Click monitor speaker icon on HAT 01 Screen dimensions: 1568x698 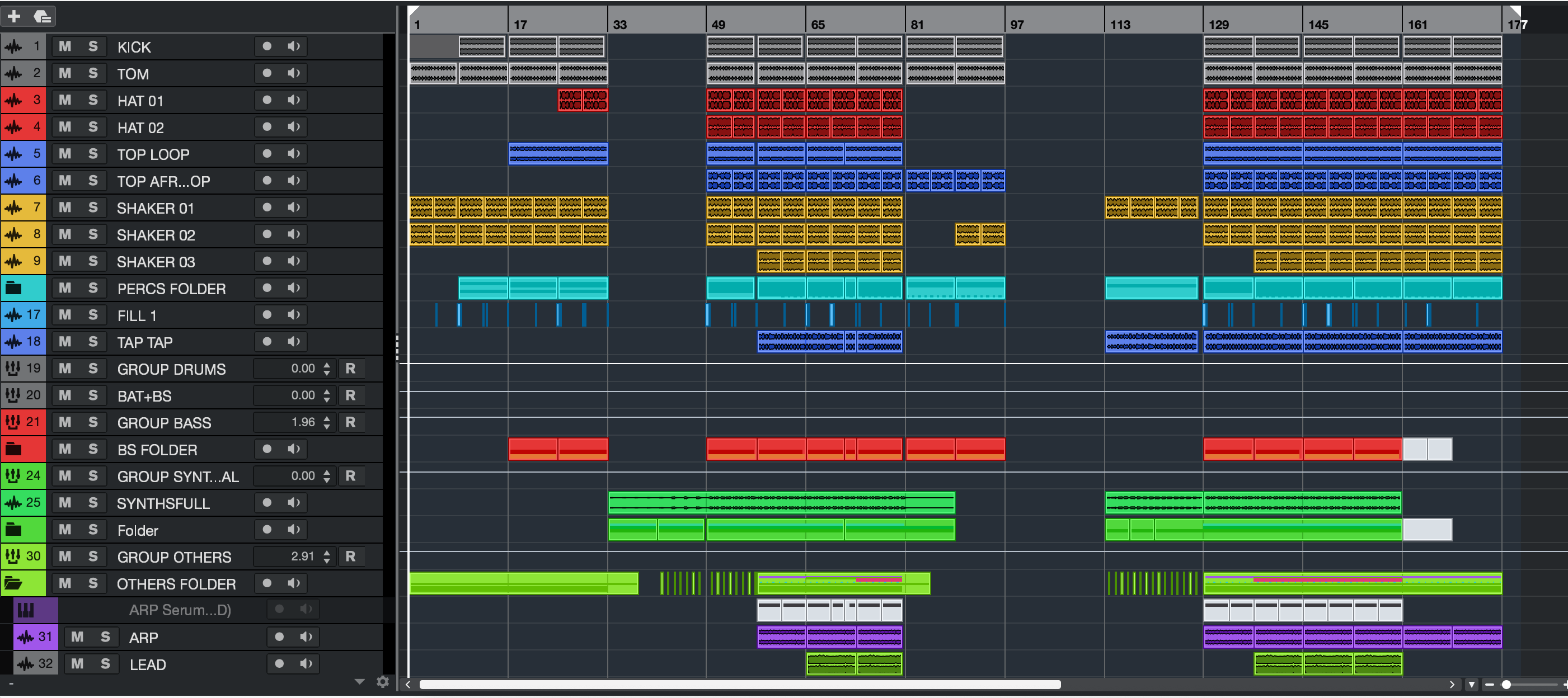[294, 101]
